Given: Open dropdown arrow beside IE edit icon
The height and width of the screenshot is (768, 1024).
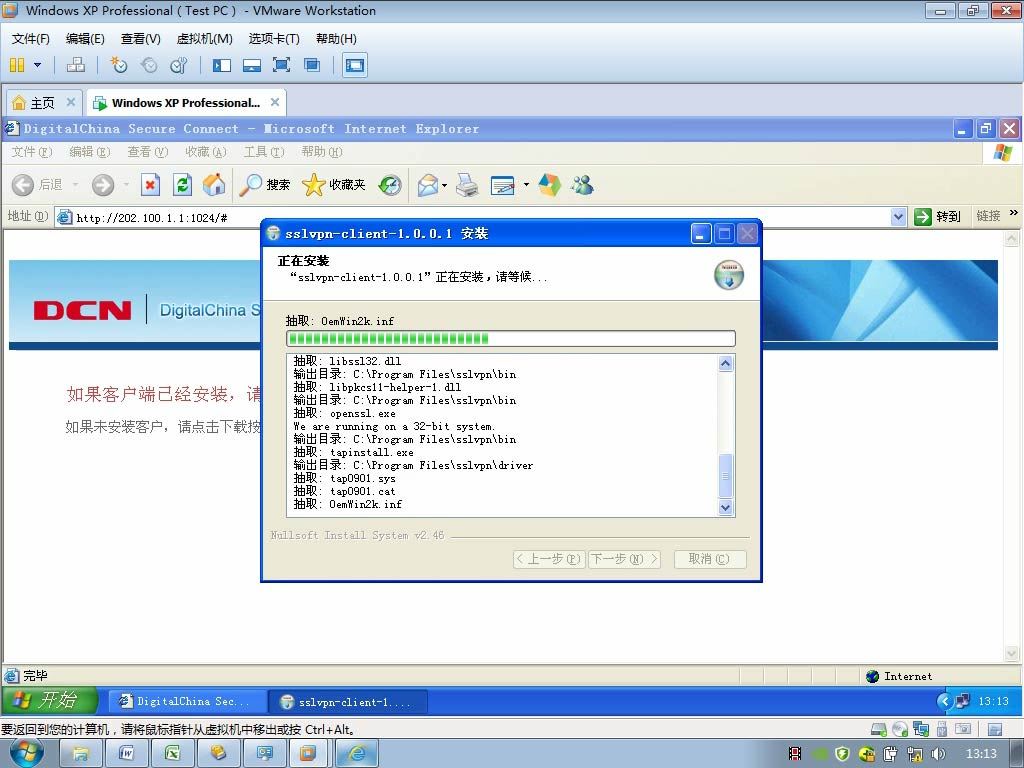Looking at the screenshot, I should [526, 185].
